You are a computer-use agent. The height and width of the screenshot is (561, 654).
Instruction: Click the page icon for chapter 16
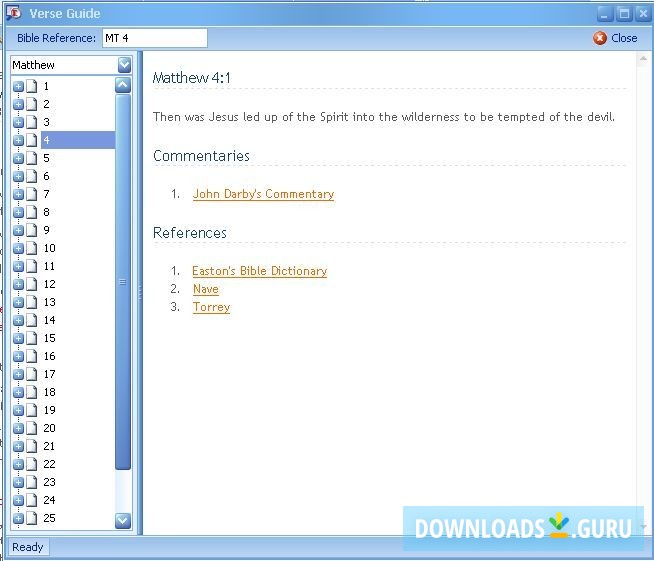[x=32, y=356]
